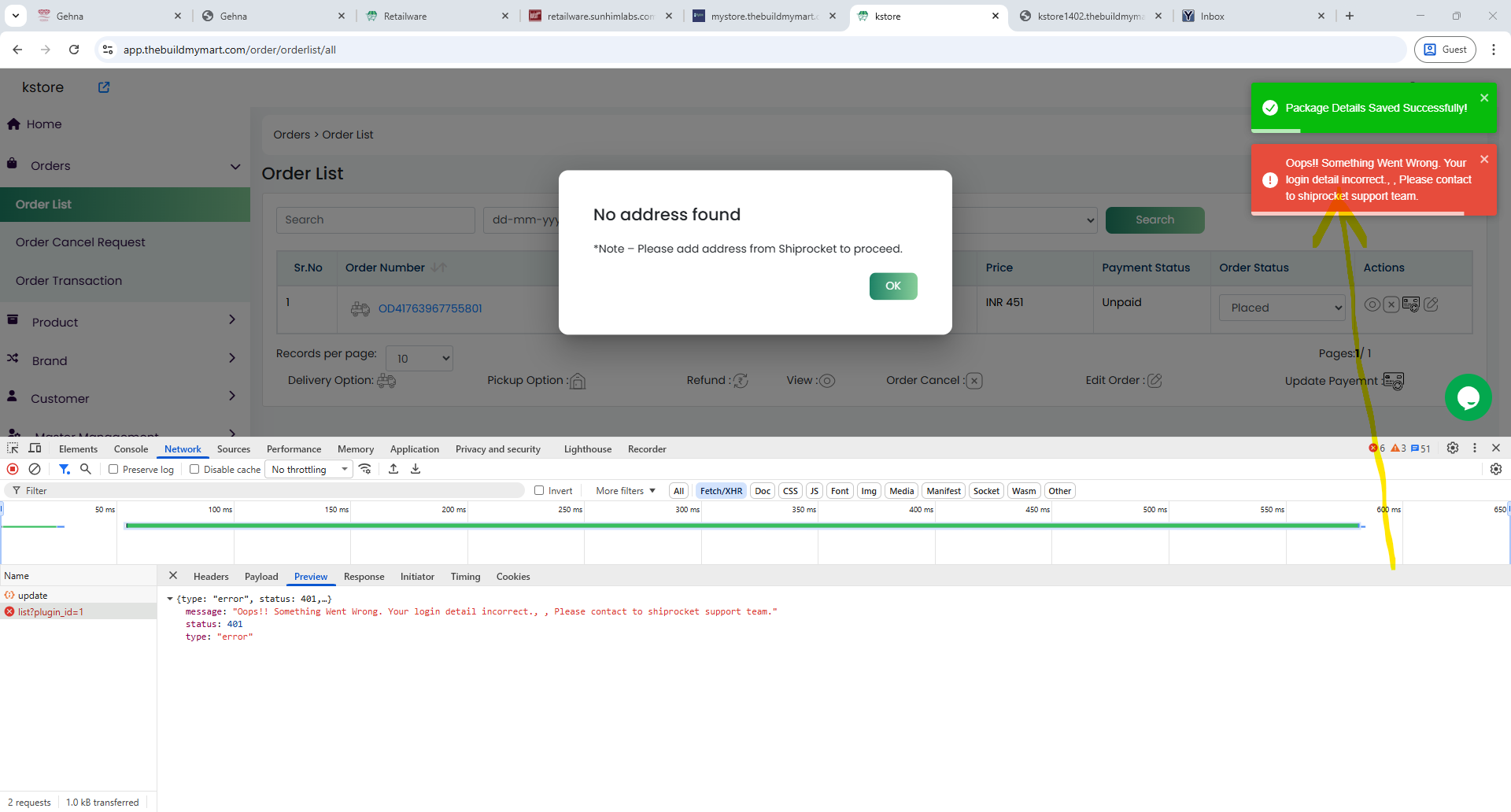
Task: Click OK in No address found dialog
Action: 893,286
